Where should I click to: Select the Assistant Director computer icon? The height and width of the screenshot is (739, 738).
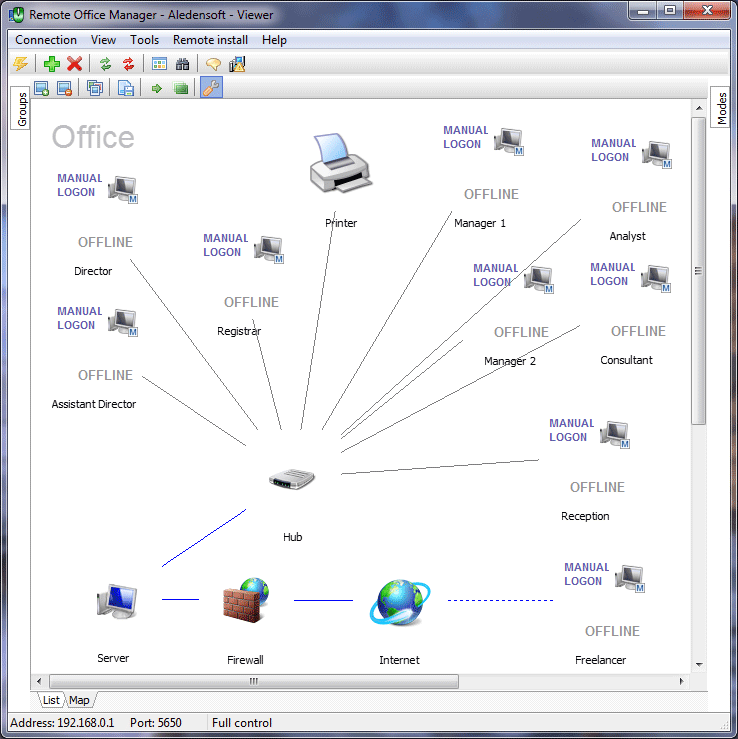(123, 322)
